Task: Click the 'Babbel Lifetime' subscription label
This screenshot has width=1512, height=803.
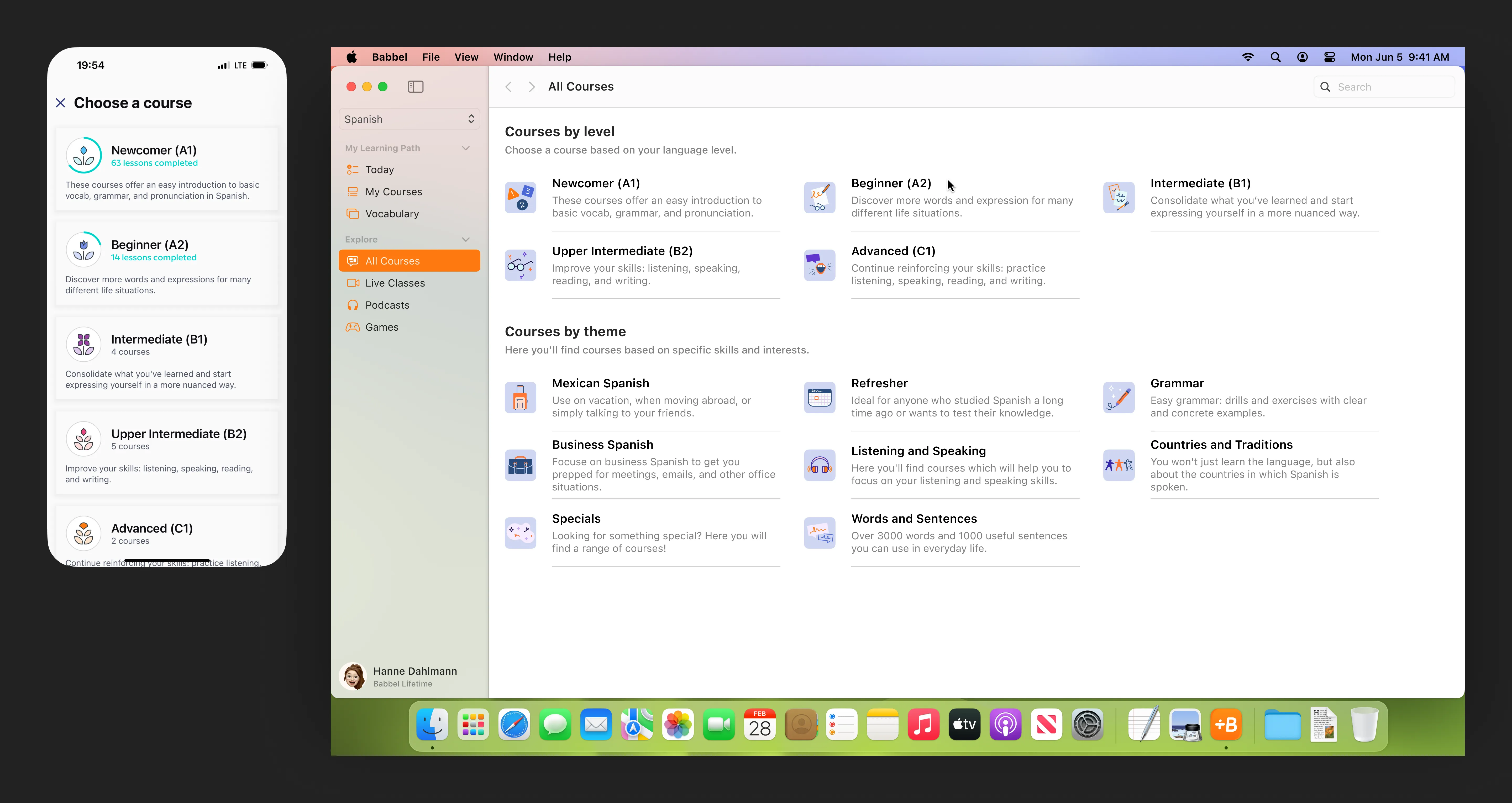Action: click(x=403, y=684)
